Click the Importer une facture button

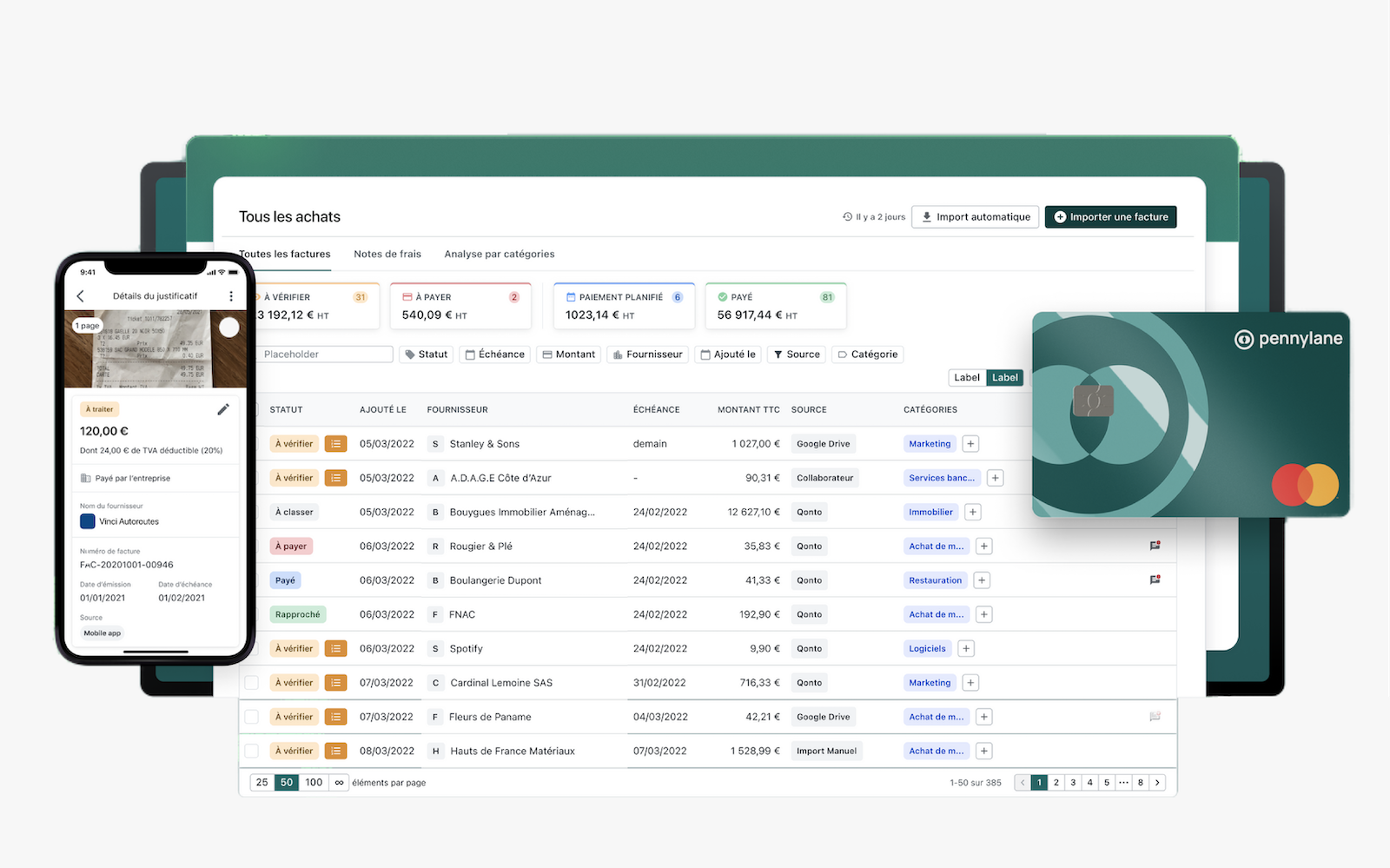1110,216
